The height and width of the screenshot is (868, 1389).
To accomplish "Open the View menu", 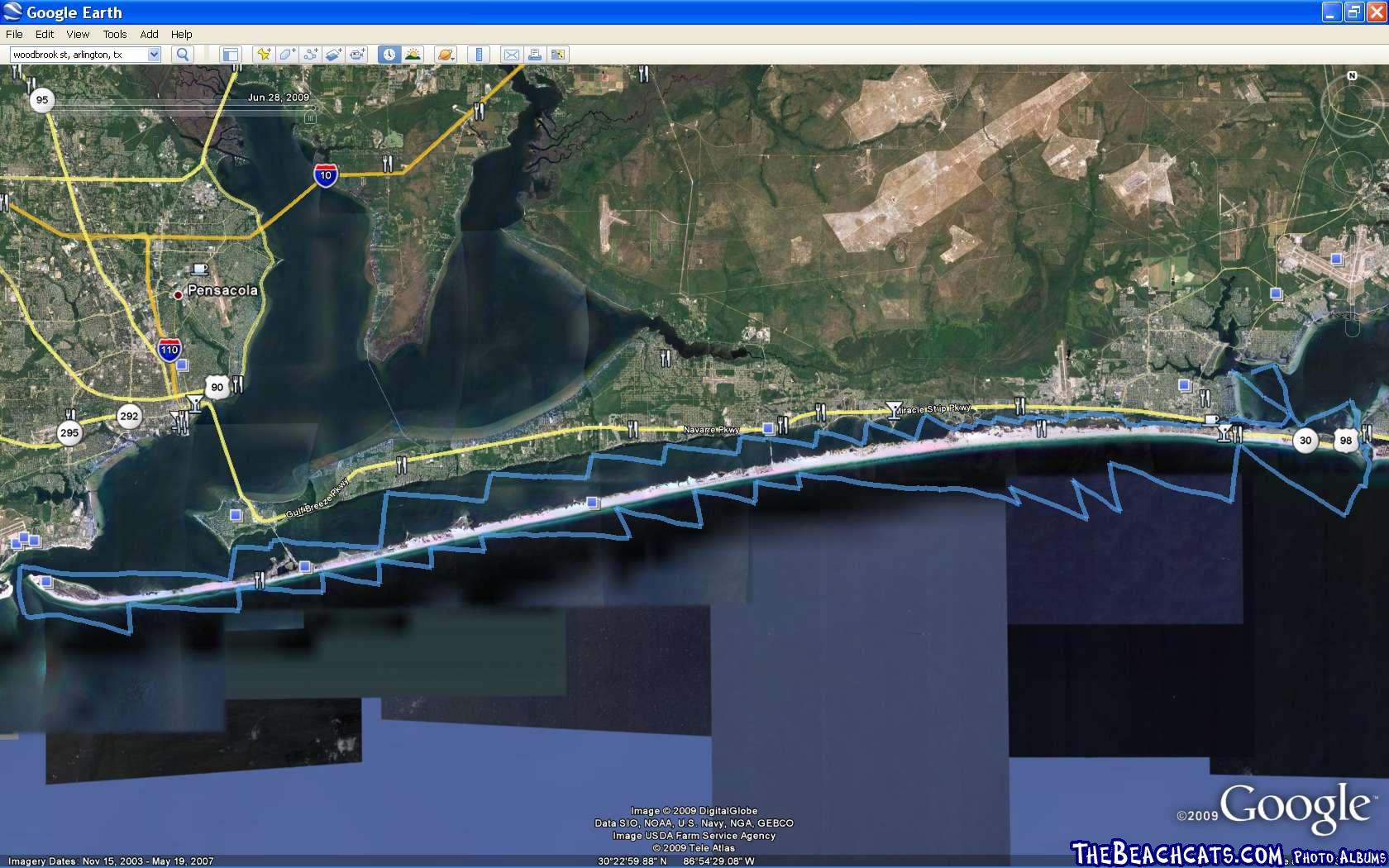I will click(x=78, y=34).
